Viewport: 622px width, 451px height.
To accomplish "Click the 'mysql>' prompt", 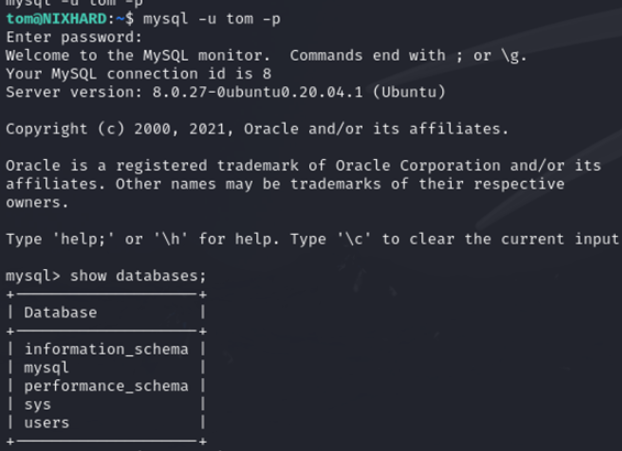I will pos(29,276).
